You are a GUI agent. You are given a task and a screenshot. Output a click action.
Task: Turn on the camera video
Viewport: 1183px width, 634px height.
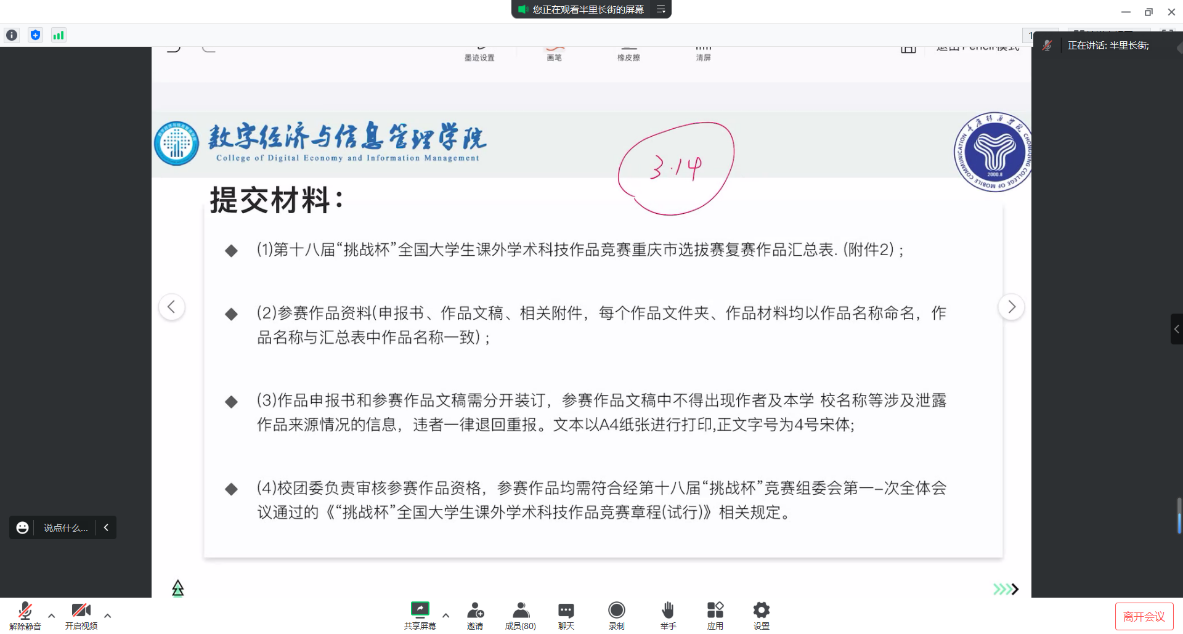(81, 611)
